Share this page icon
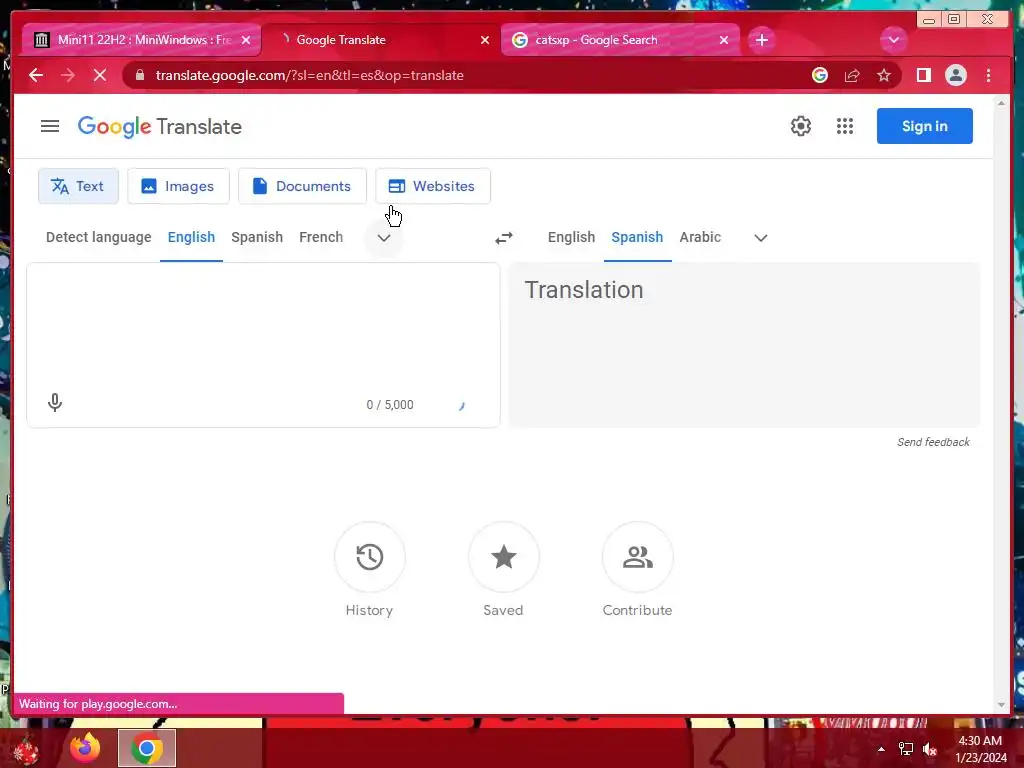1024x768 pixels. click(x=852, y=75)
